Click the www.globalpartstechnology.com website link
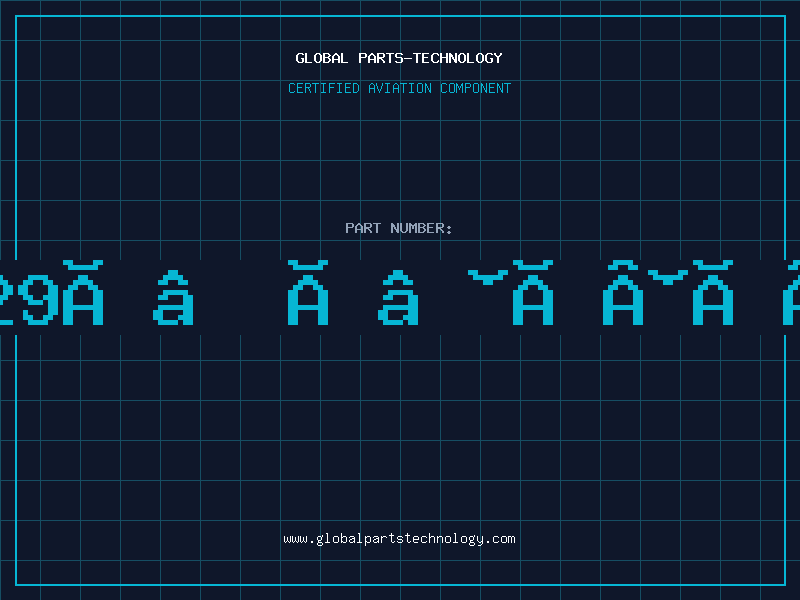The image size is (800, 600). tap(399, 539)
